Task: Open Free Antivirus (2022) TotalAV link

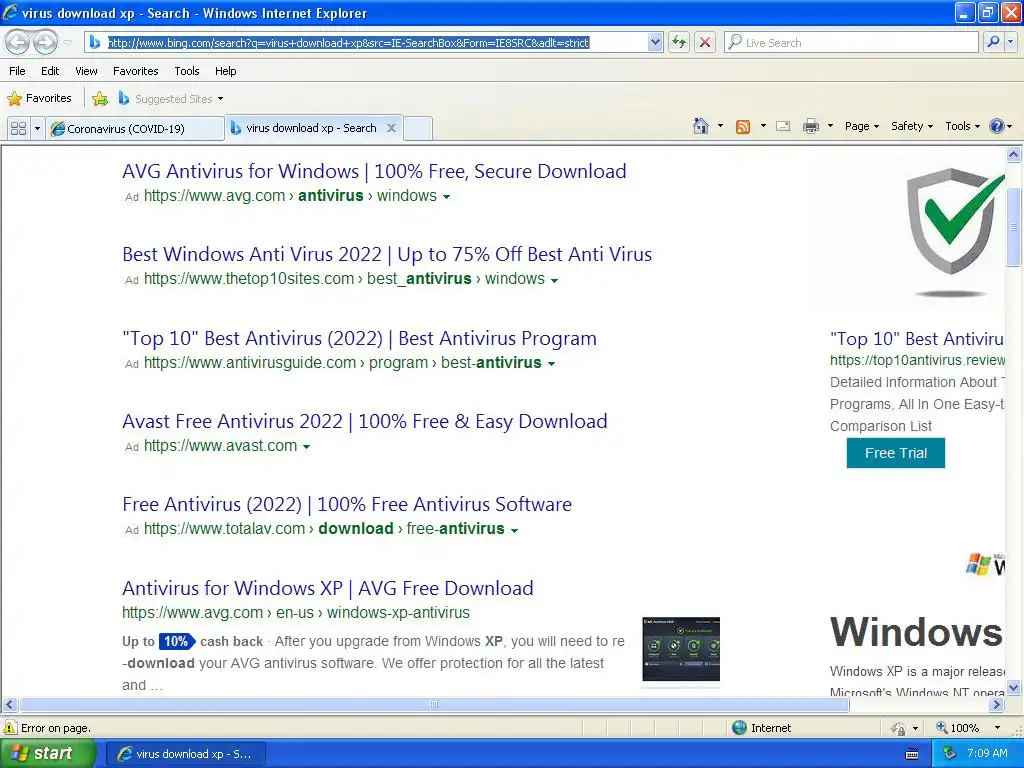Action: [347, 504]
